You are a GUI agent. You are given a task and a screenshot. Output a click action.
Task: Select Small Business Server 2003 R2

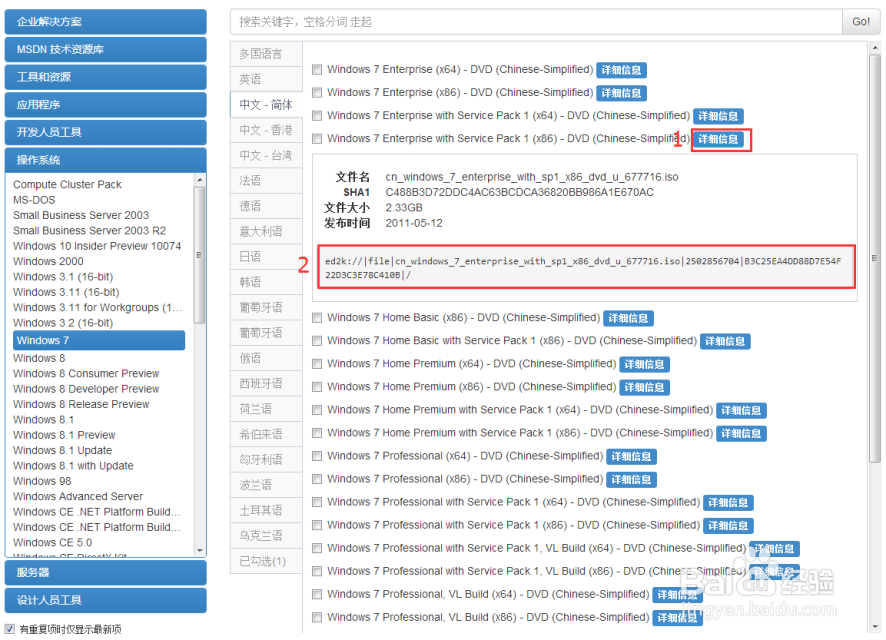[89, 230]
